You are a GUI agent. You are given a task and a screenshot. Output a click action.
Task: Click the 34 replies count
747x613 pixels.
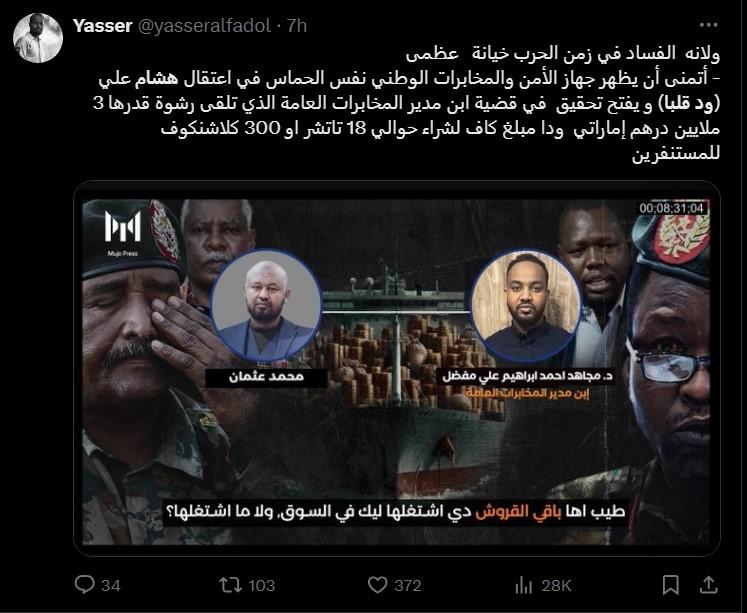(111, 585)
